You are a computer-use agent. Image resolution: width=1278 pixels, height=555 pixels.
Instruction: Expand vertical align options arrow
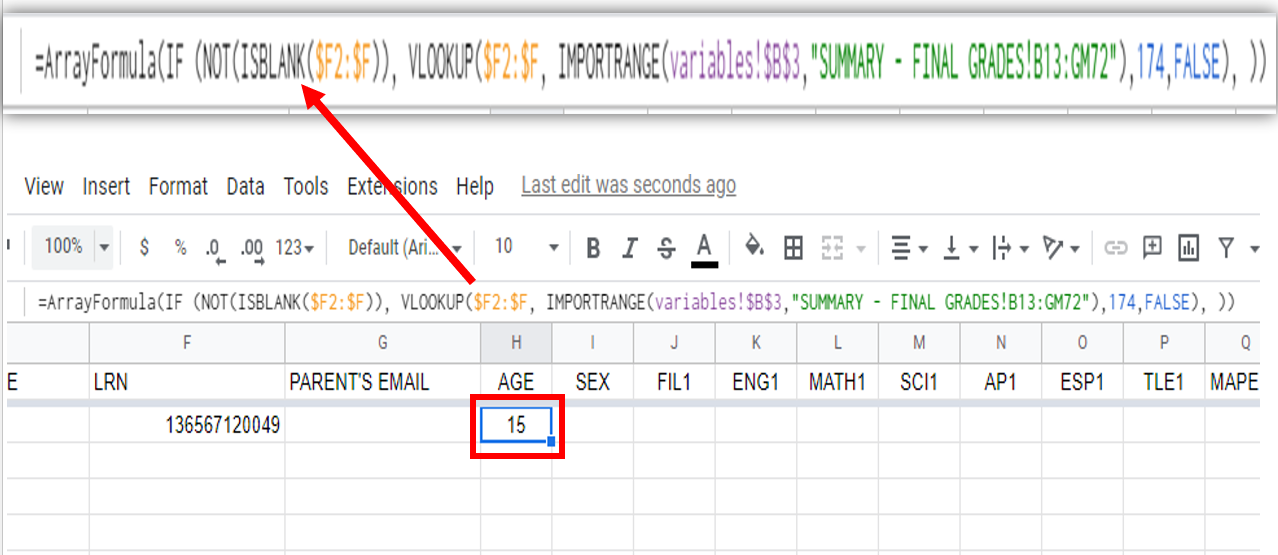tap(974, 248)
